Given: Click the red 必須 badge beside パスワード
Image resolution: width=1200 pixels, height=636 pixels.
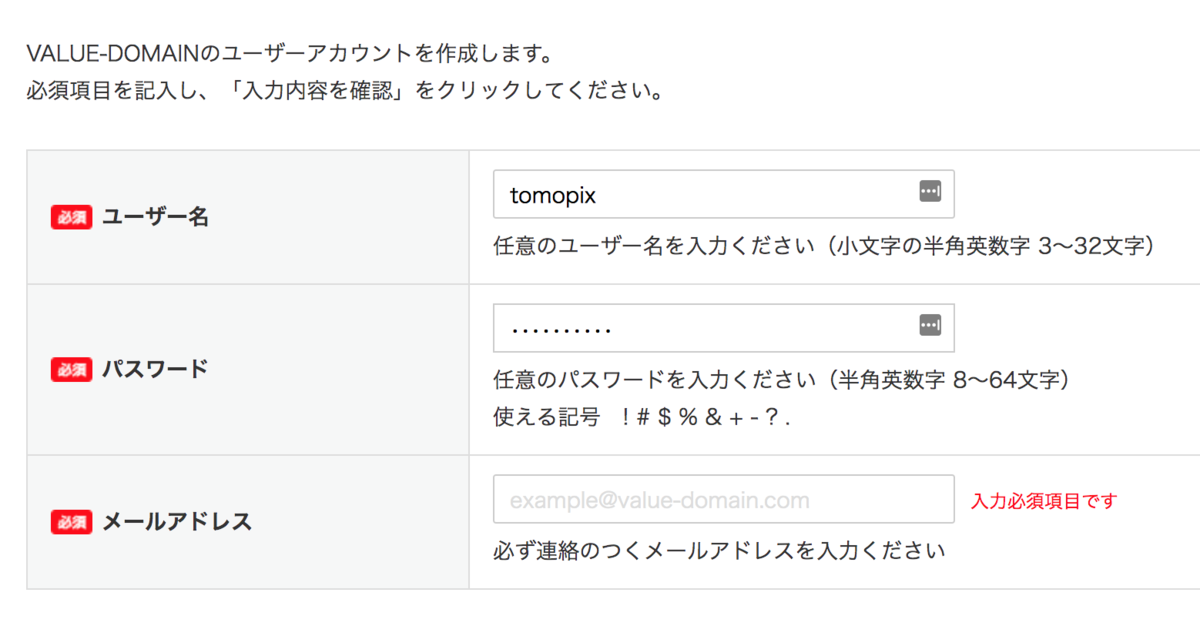Looking at the screenshot, I should (71, 369).
